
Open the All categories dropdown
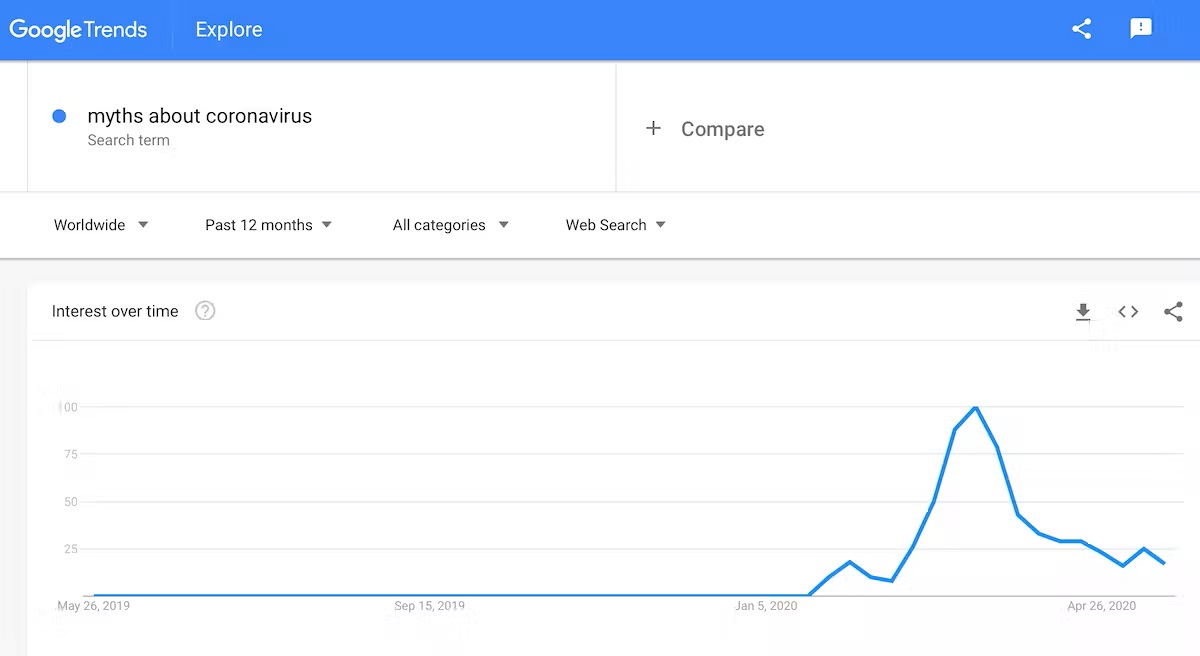pyautogui.click(x=451, y=225)
